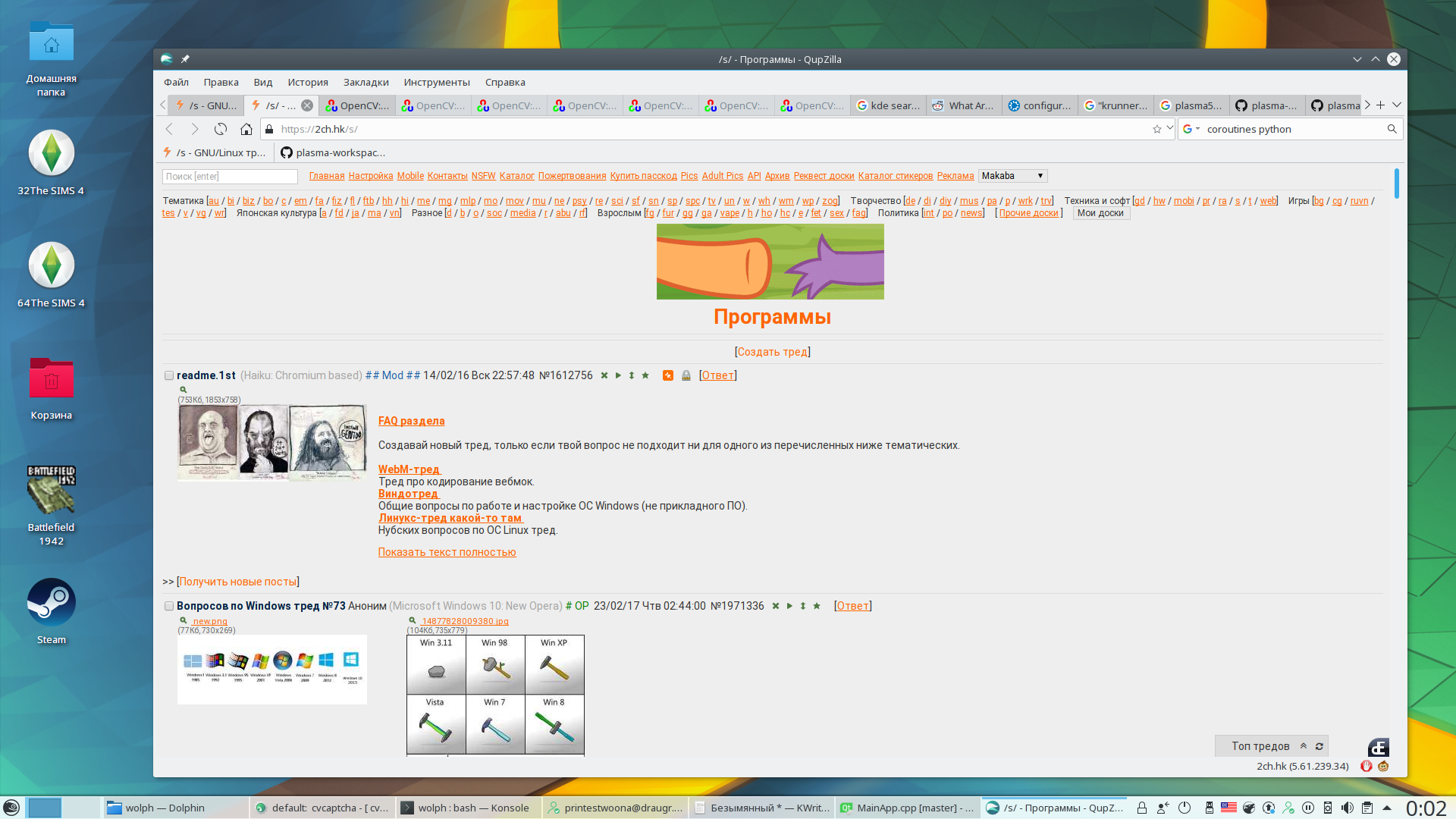Open the Makaba style dropdown

[x=1013, y=176]
